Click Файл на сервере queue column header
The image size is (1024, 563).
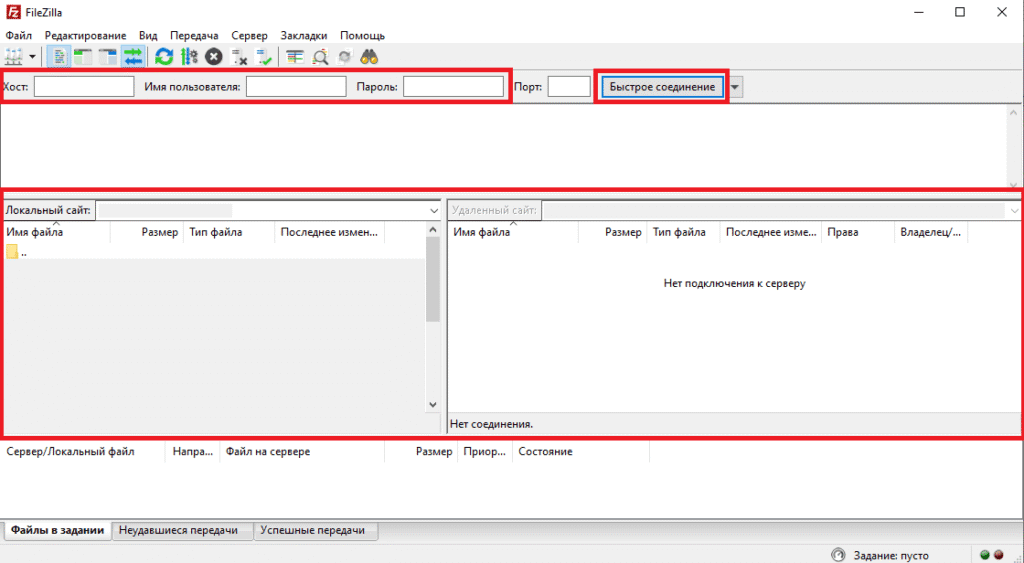302,451
